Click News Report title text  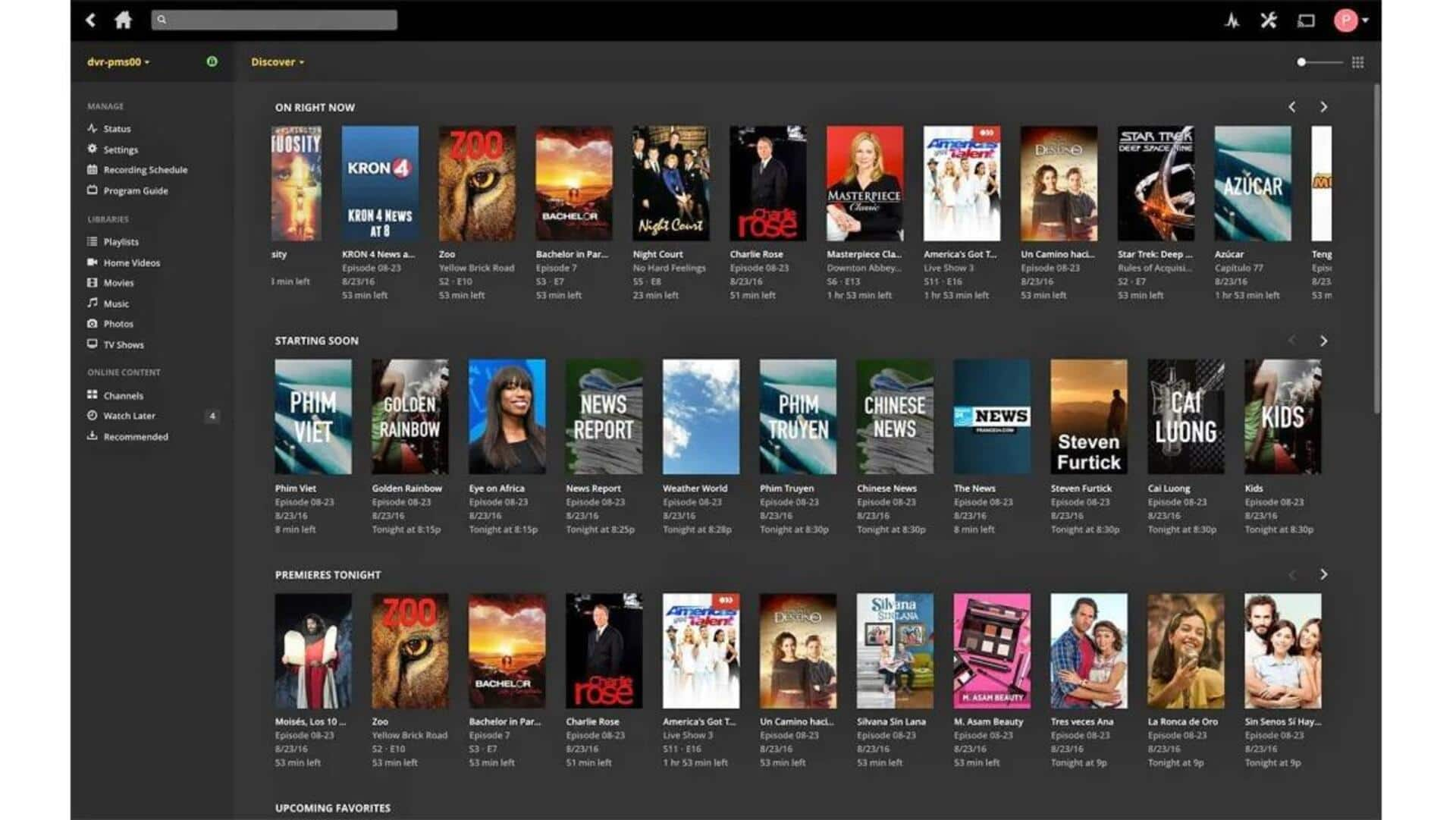(593, 489)
